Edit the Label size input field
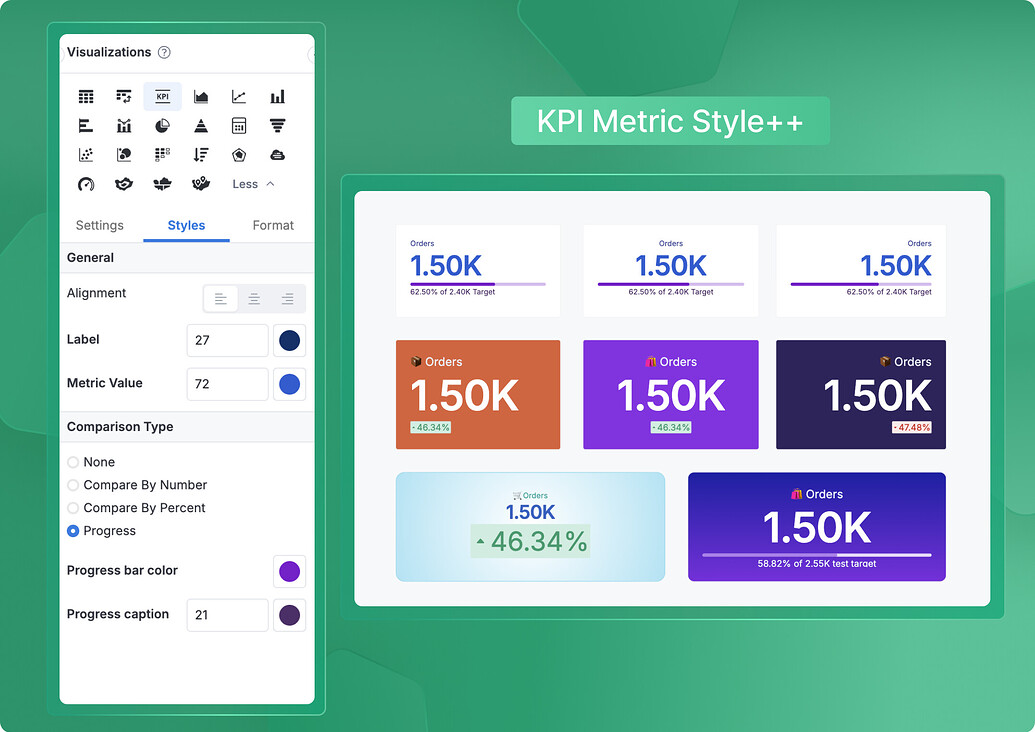 tap(227, 340)
